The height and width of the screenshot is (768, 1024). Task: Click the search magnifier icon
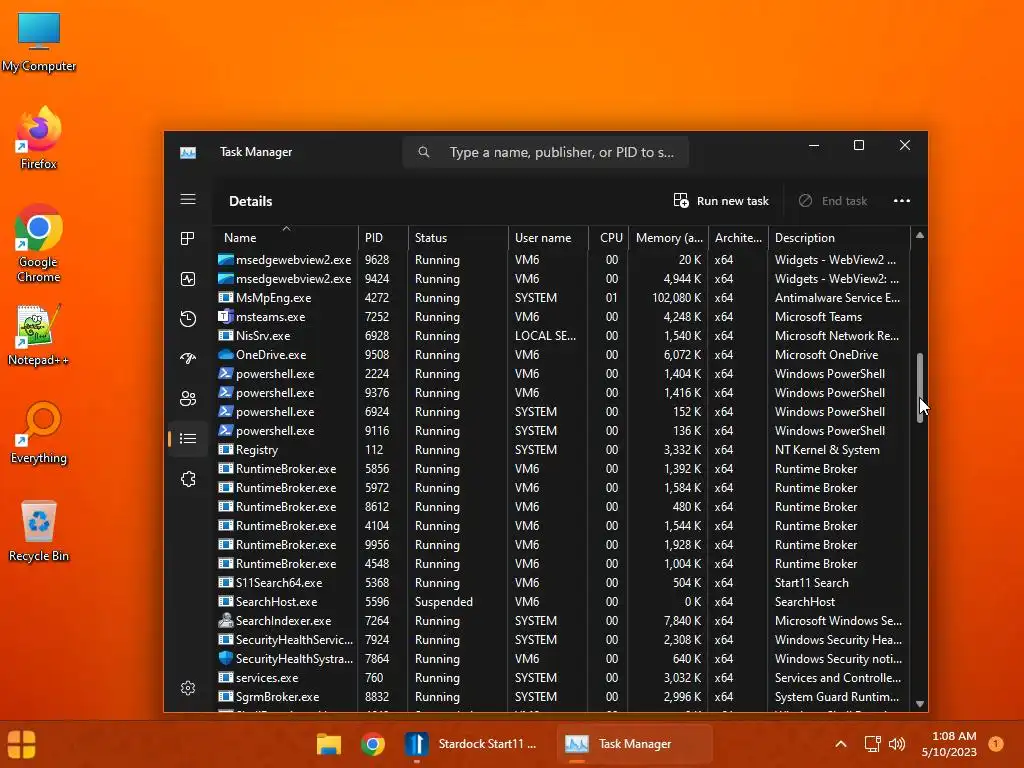pyautogui.click(x=424, y=152)
